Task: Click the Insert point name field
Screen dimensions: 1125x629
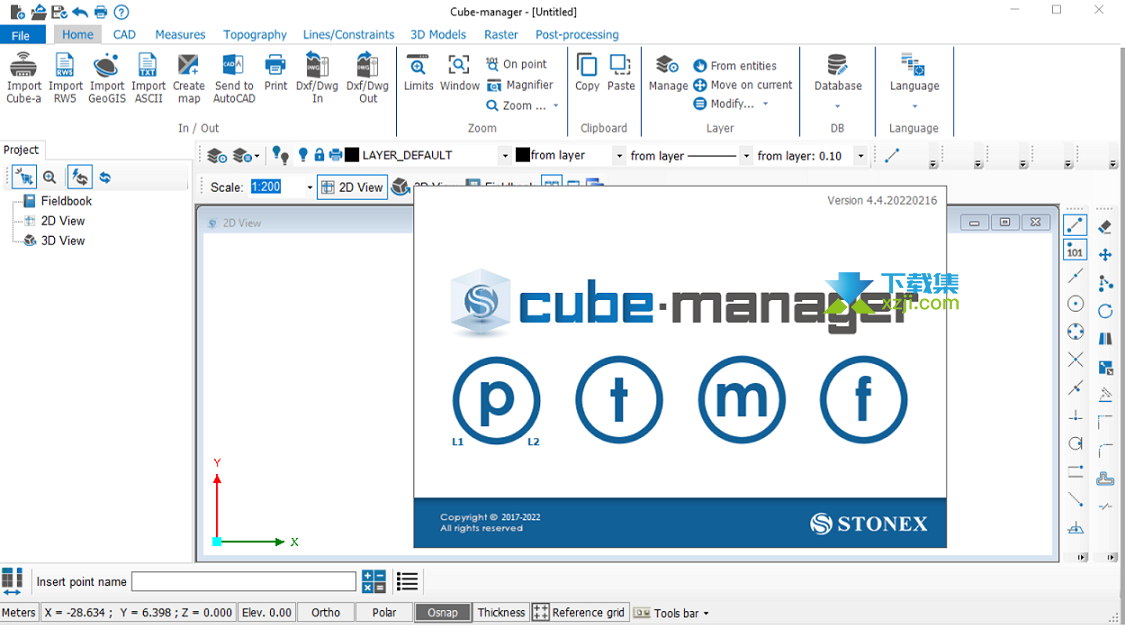Action: [244, 582]
